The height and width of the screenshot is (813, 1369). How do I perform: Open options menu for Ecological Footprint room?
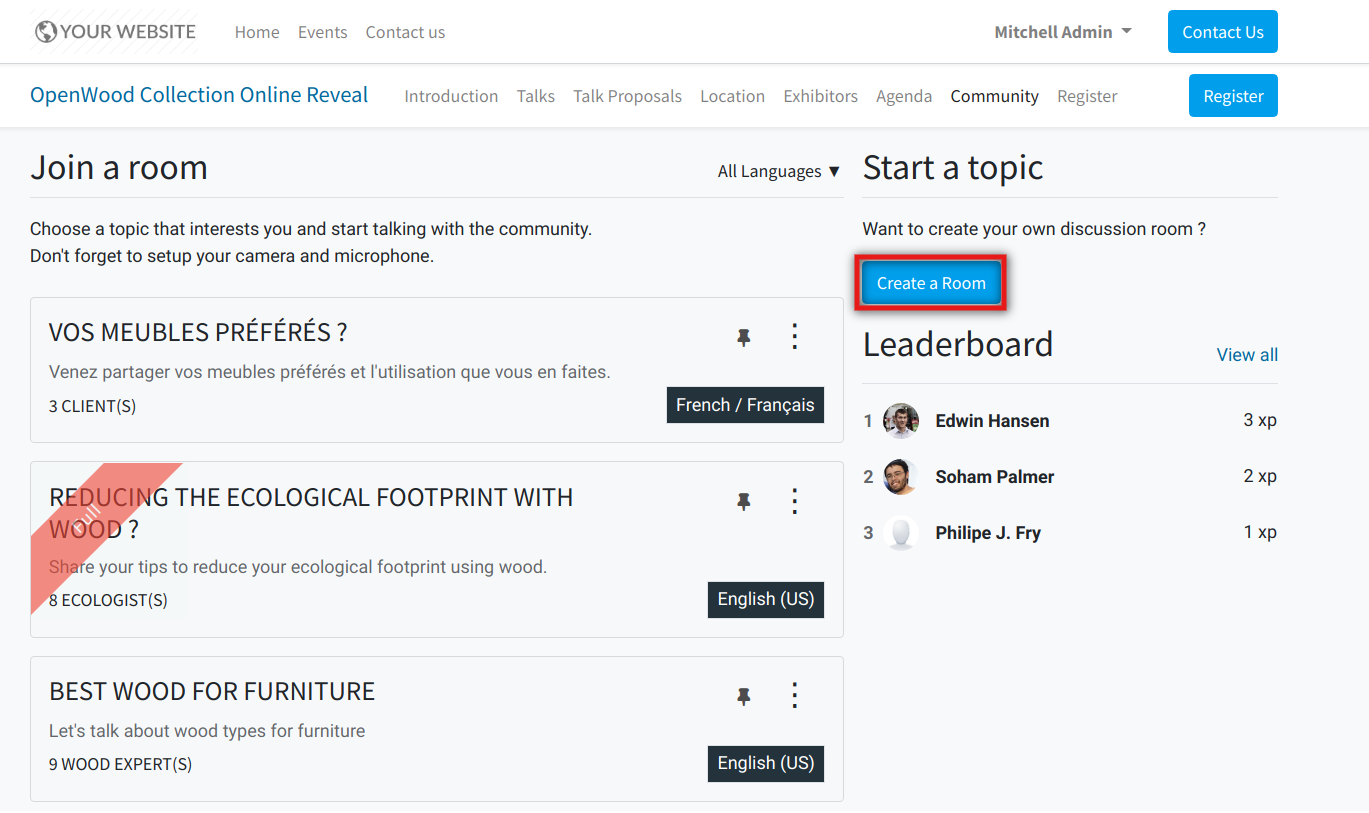(795, 501)
